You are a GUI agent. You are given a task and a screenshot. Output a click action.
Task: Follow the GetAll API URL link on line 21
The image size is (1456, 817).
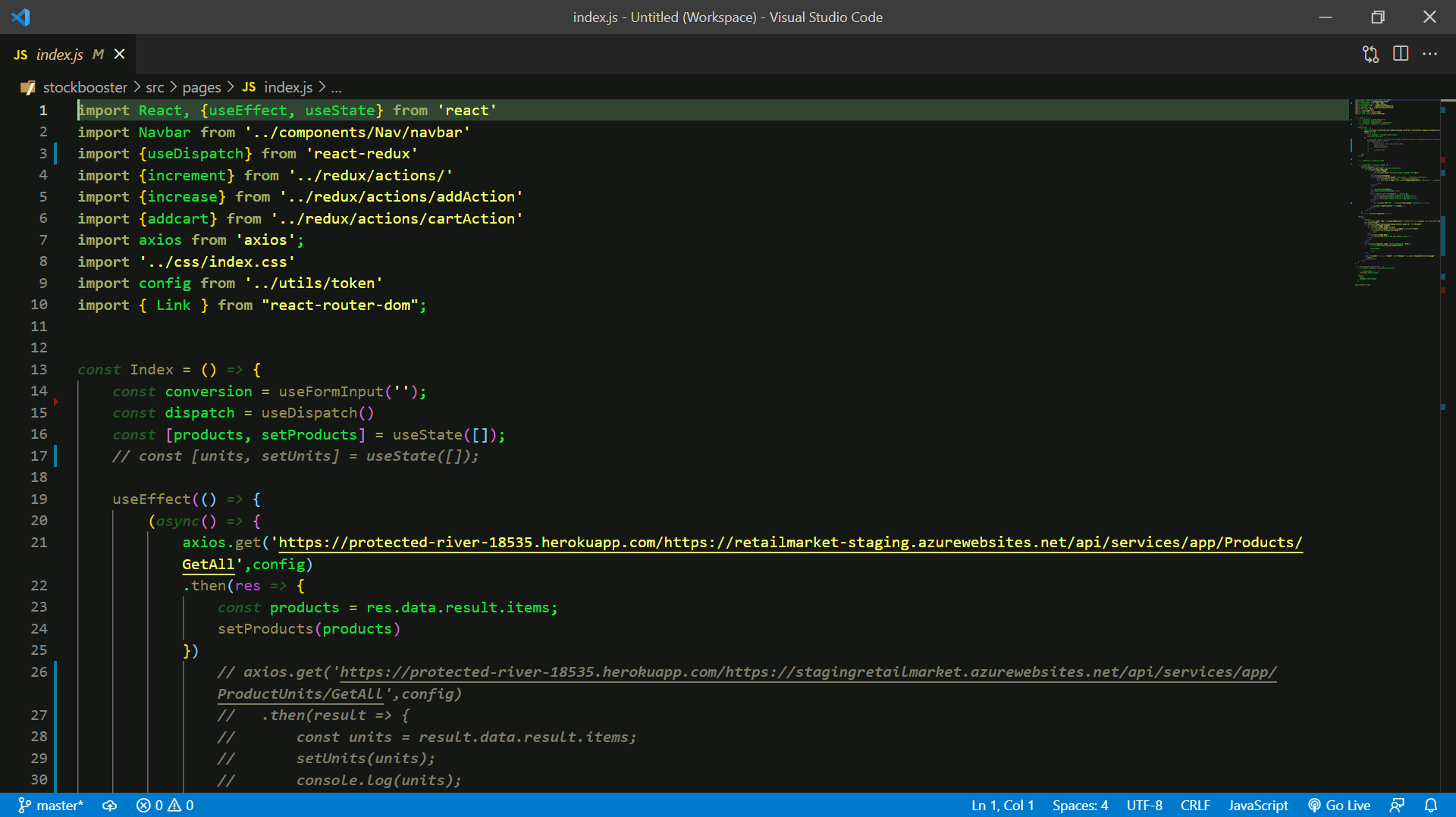tap(790, 543)
